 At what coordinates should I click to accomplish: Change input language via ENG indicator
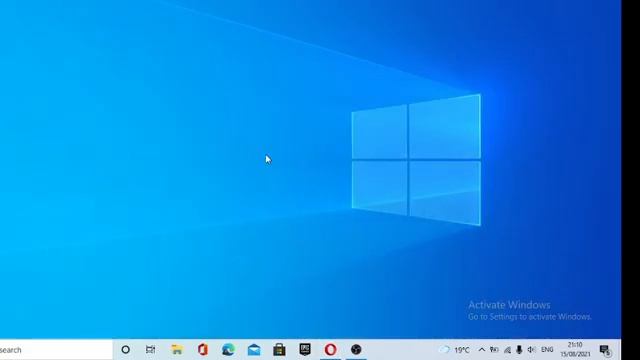(x=547, y=350)
